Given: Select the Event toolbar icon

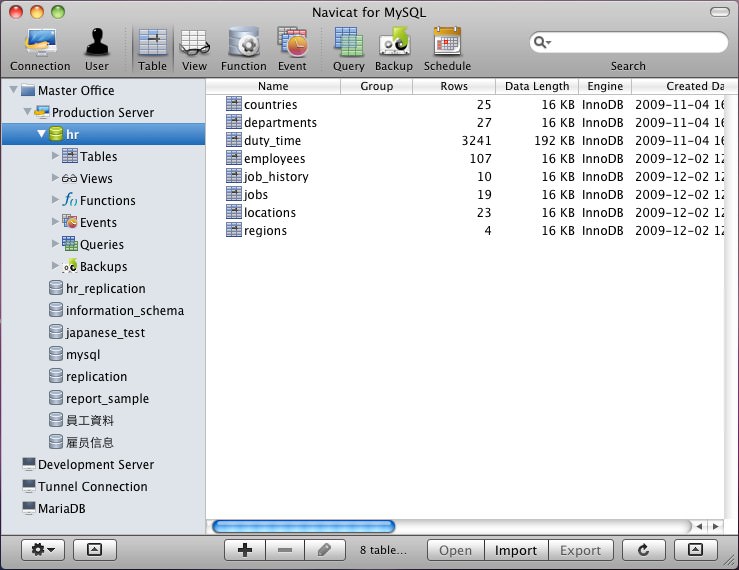Looking at the screenshot, I should [292, 49].
